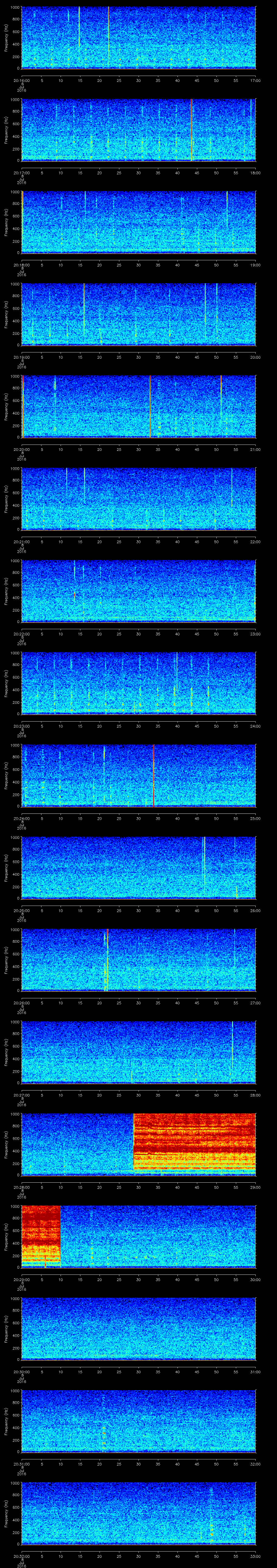Click the 20:31:00 start time label

21,1464
